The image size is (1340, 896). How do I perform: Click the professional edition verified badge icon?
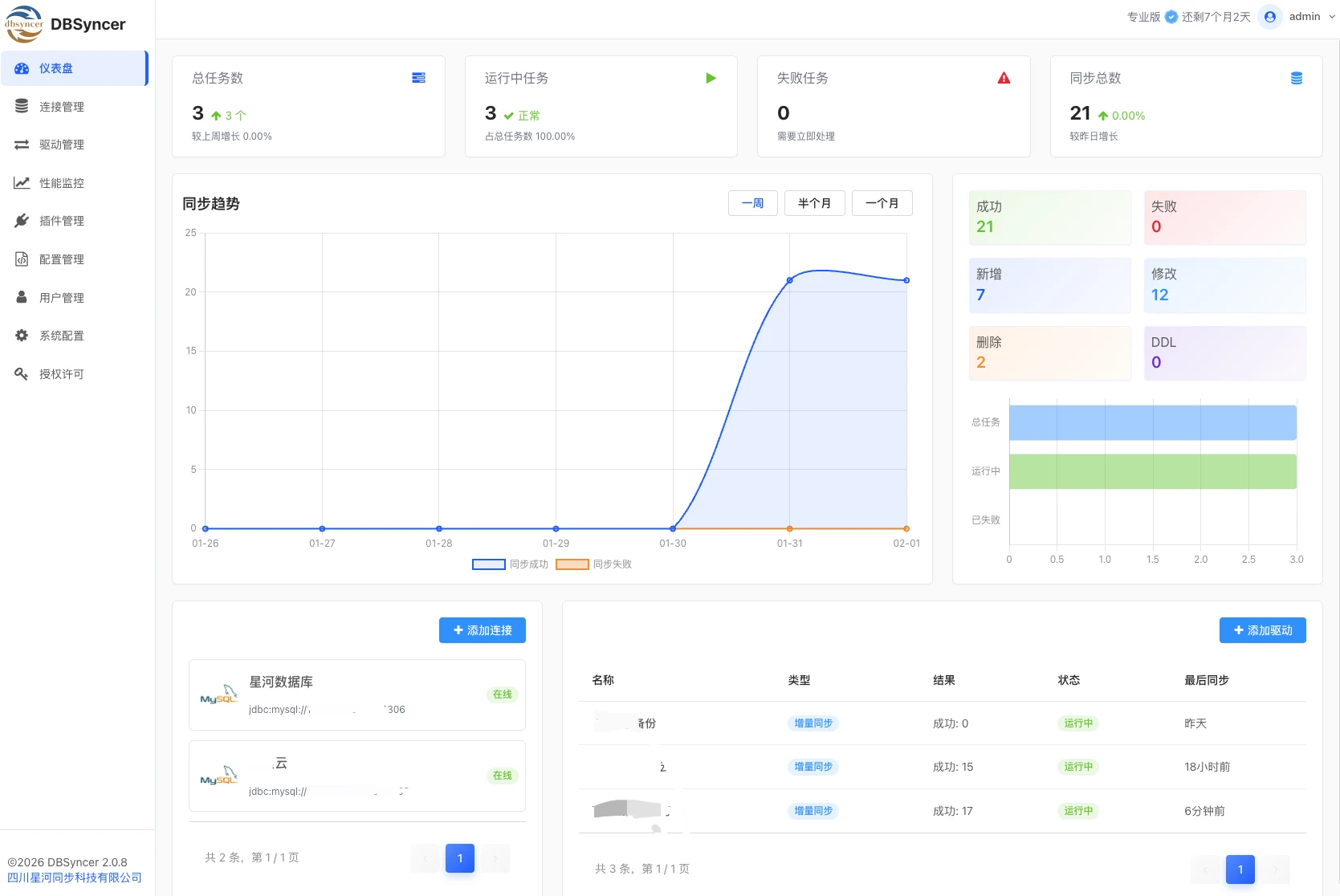[1171, 17]
